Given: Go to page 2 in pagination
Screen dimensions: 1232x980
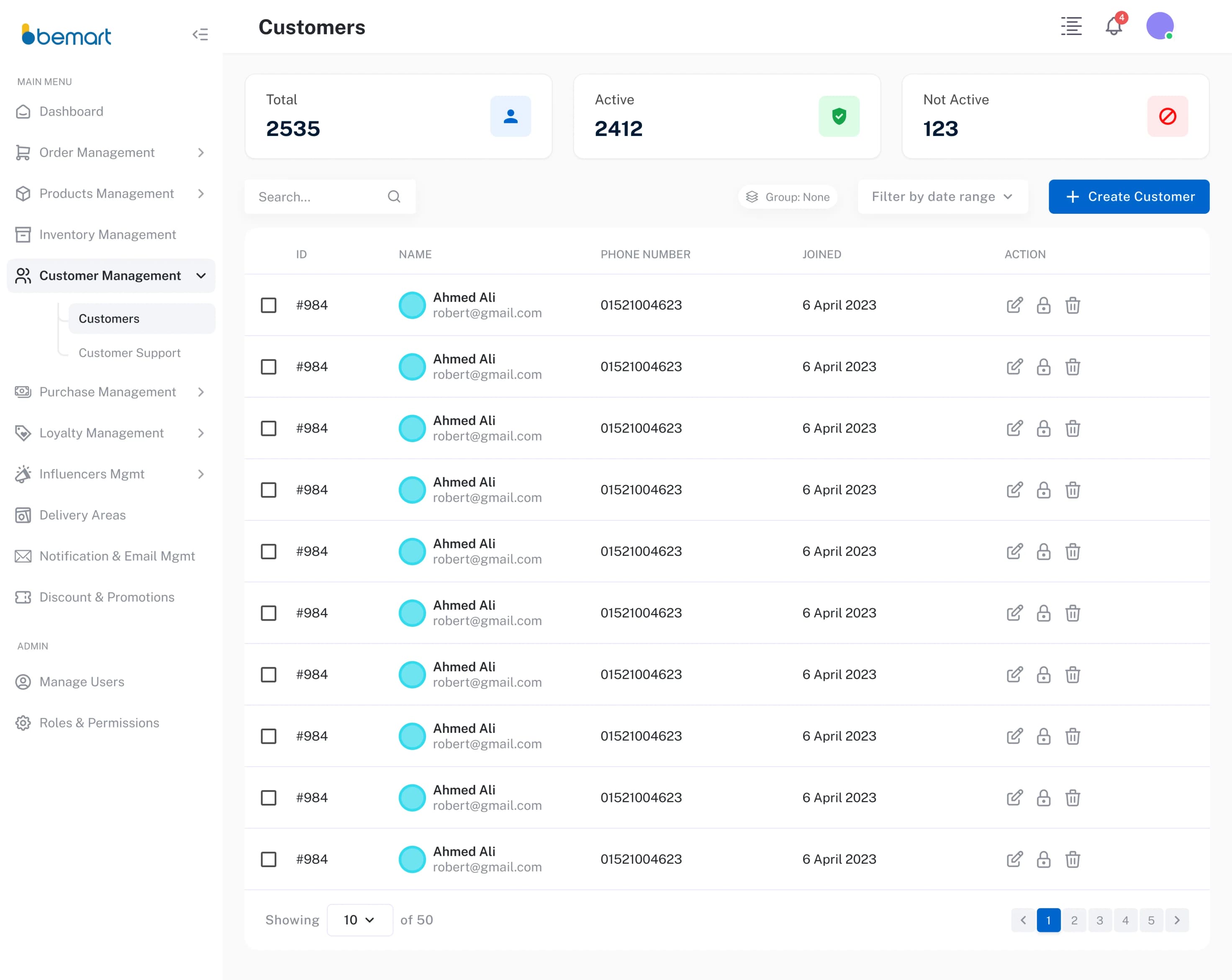Looking at the screenshot, I should click(x=1074, y=920).
